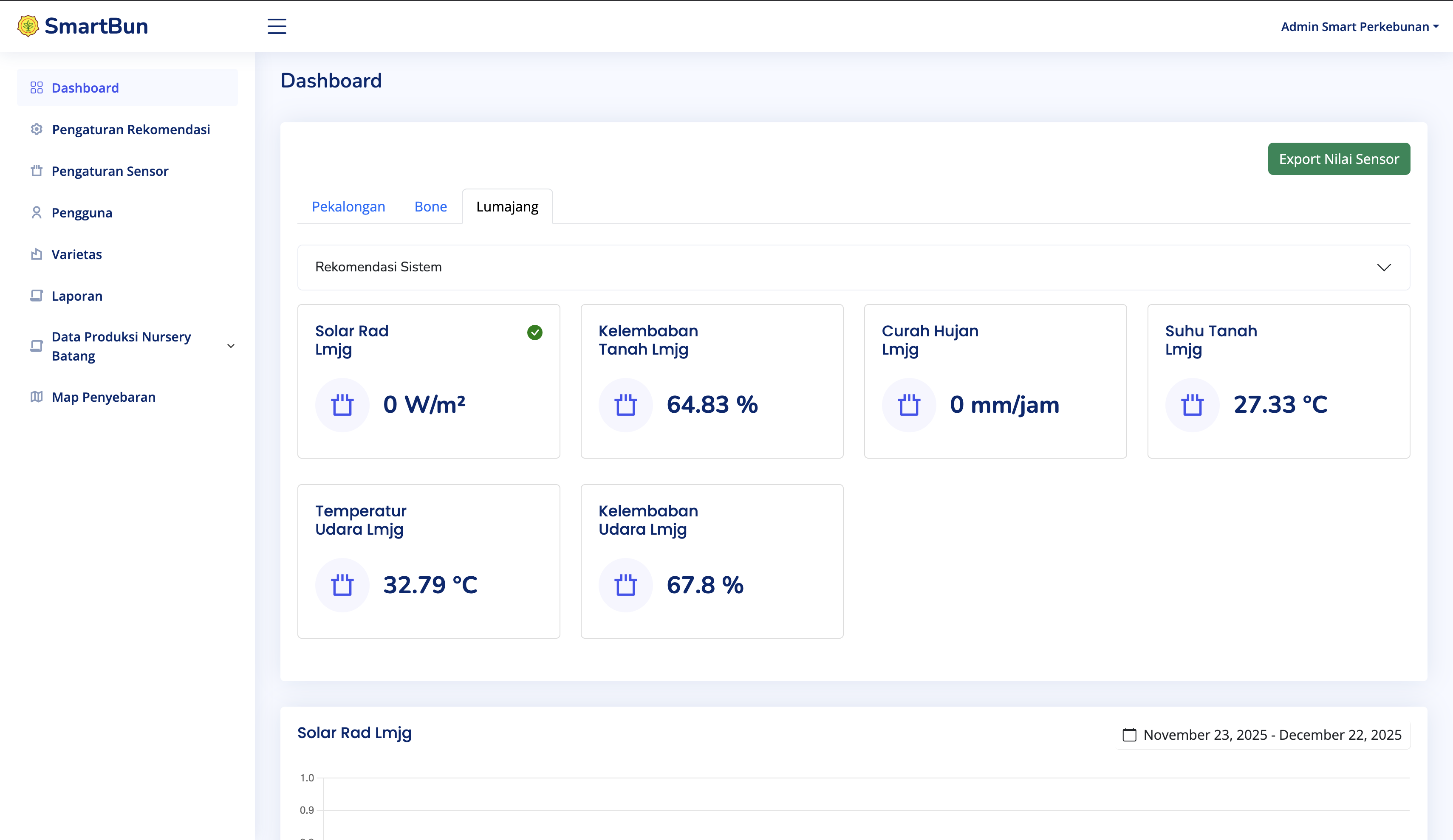Click the Solar Rad Lmjg chart heading
Image resolution: width=1453 pixels, height=840 pixels.
click(355, 733)
